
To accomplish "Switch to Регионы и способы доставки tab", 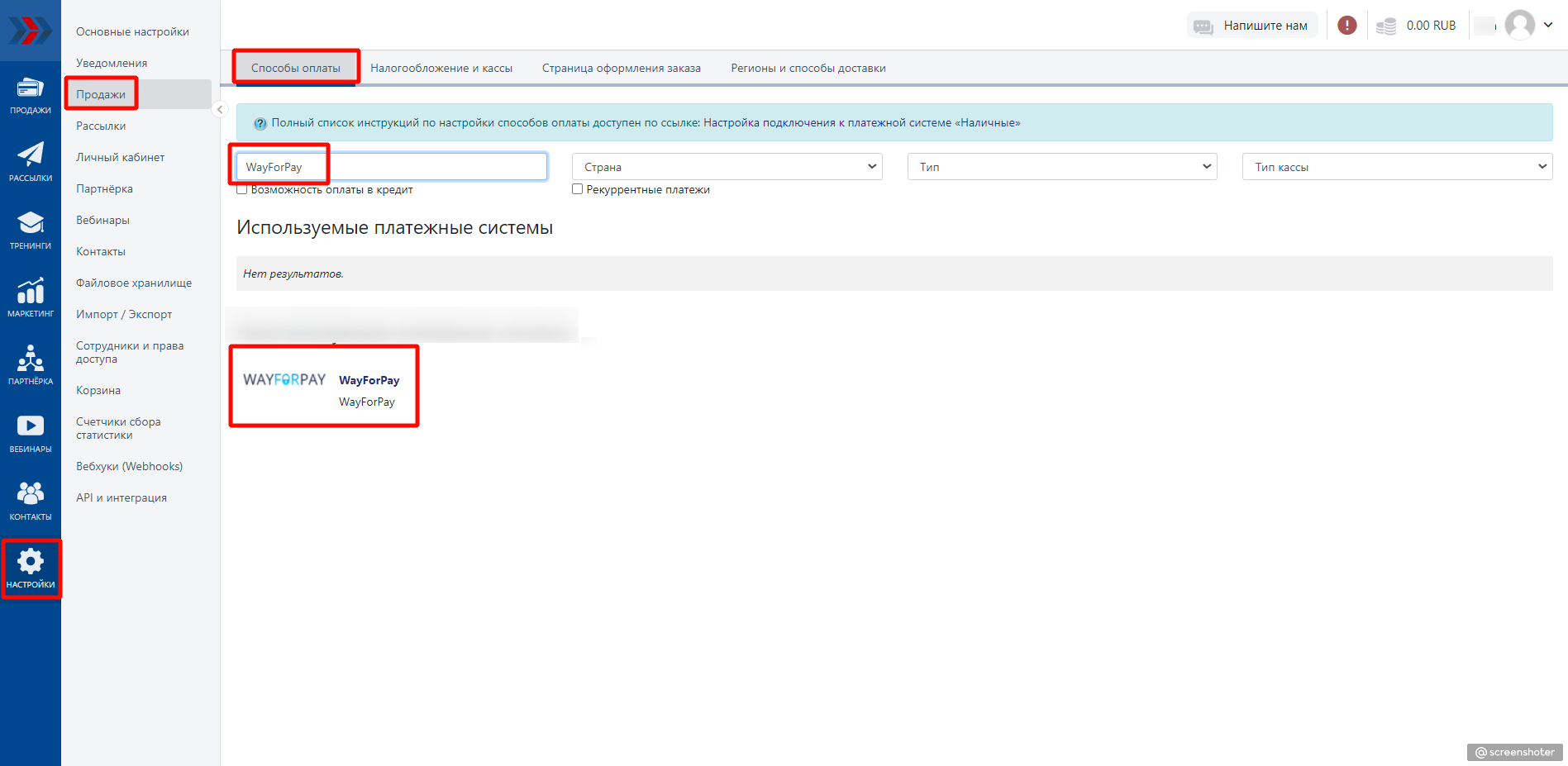I will [x=808, y=68].
